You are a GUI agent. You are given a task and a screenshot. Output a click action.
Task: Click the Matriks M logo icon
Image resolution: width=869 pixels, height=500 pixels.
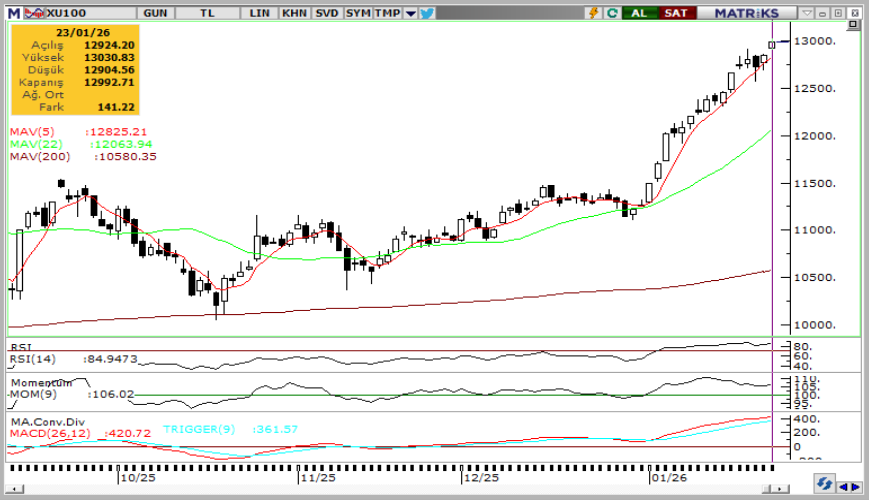12,13
